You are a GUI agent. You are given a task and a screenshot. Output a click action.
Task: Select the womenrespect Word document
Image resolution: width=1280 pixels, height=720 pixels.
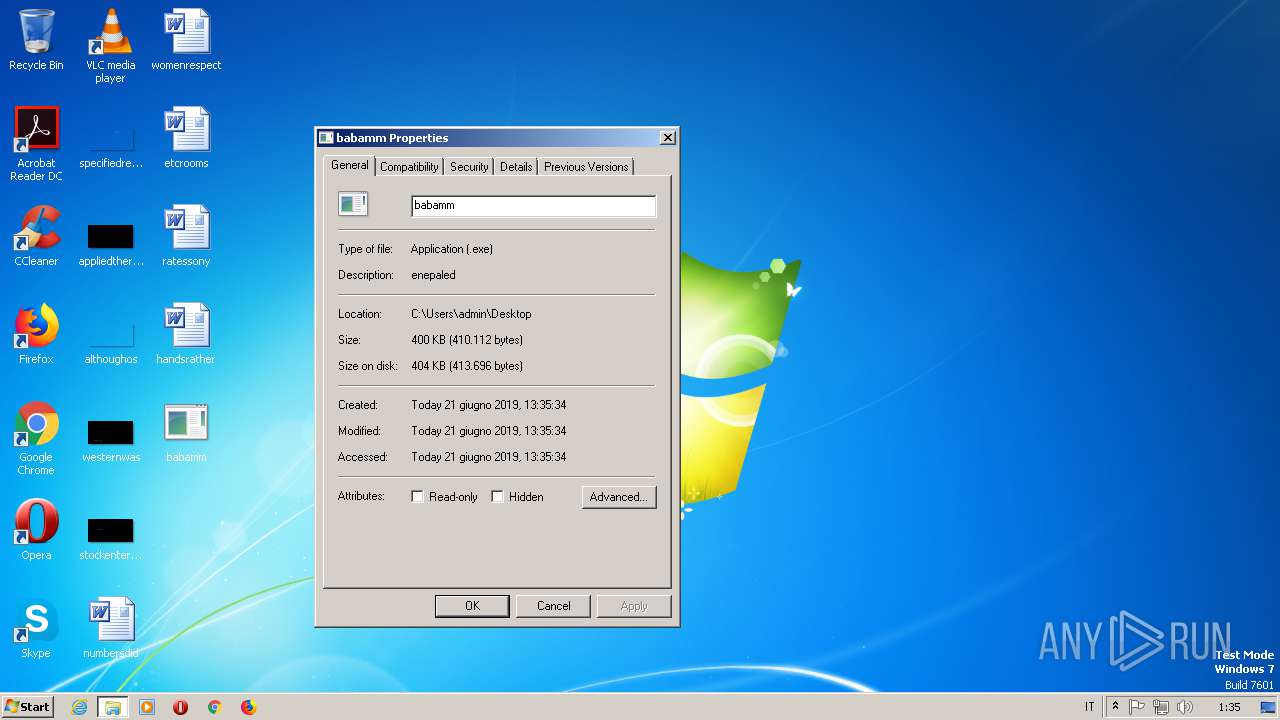click(x=186, y=40)
